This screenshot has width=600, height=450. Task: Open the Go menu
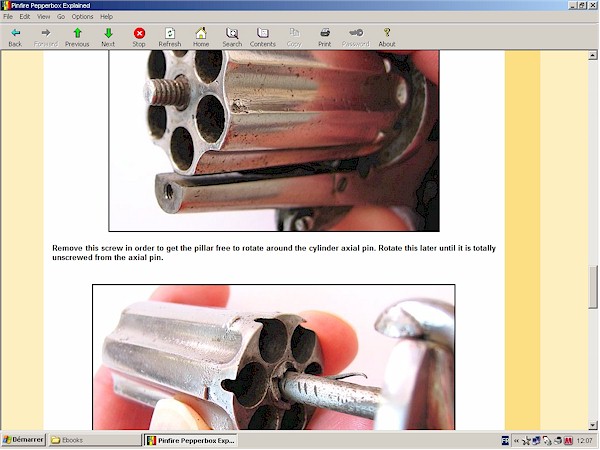[x=61, y=16]
